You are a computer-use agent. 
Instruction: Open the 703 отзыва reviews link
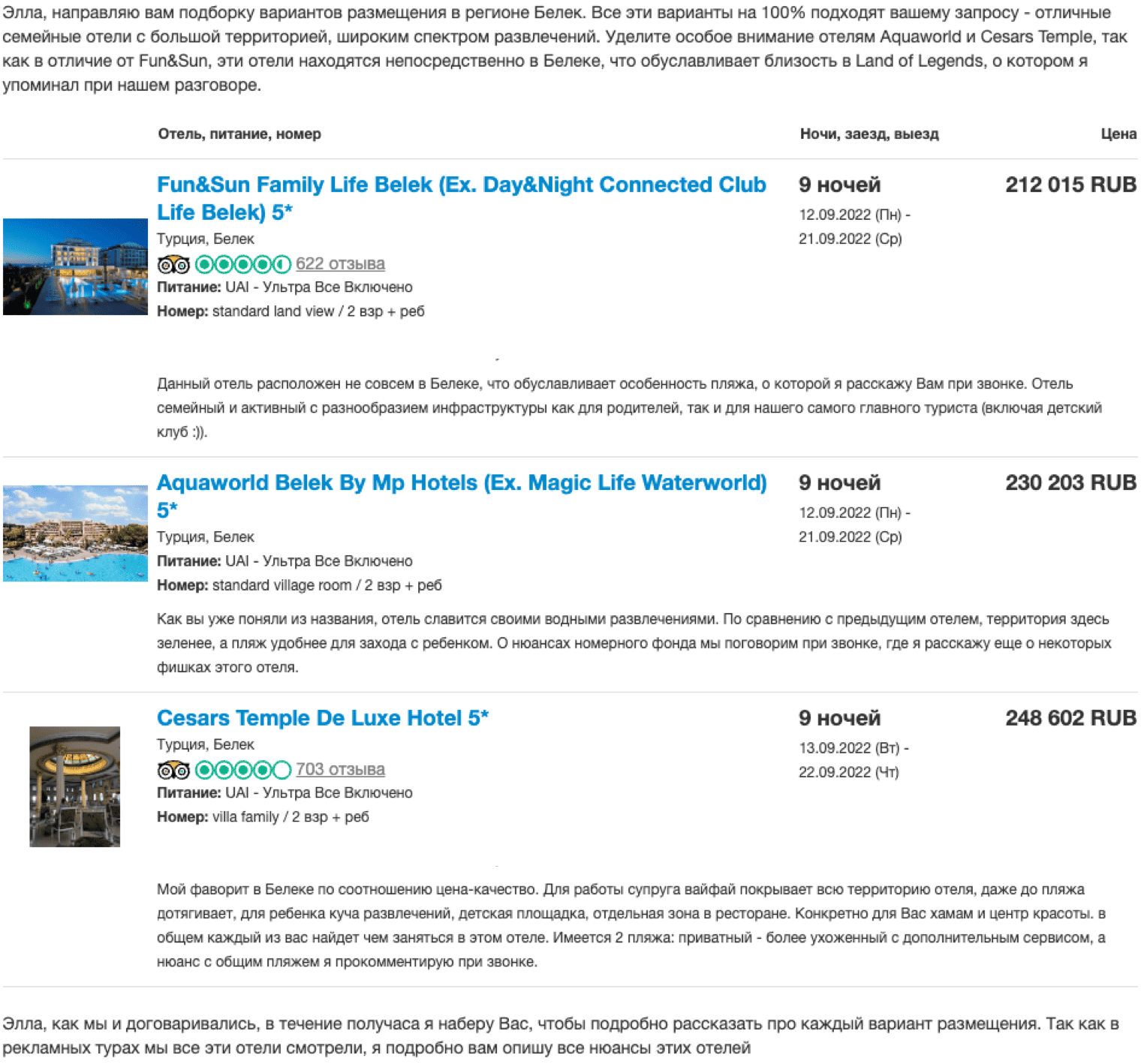pos(340,769)
